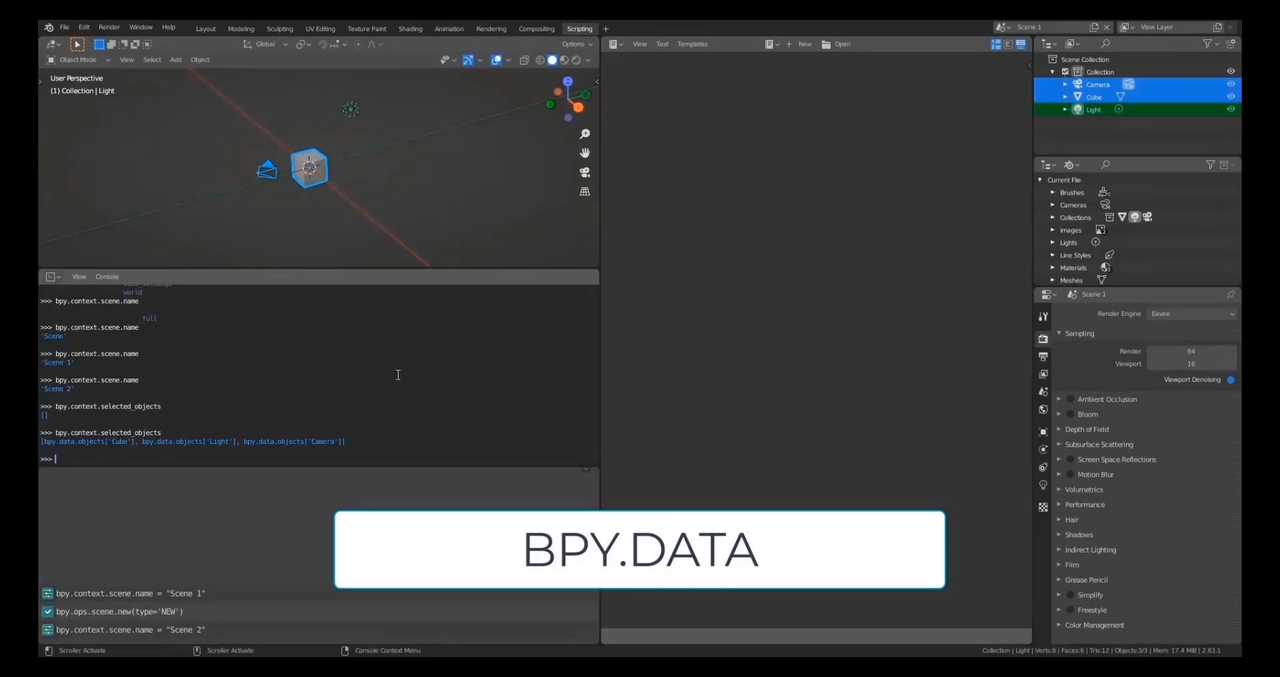Open the Object Data light properties tab

(x=1043, y=485)
